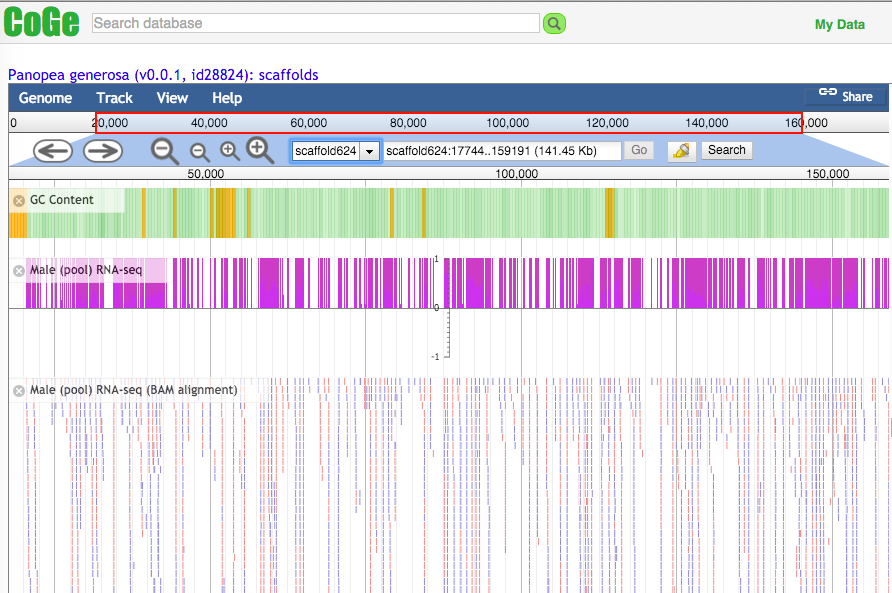The image size is (892, 593).
Task: Click 120,000 on the overview scale
Action: [x=607, y=123]
